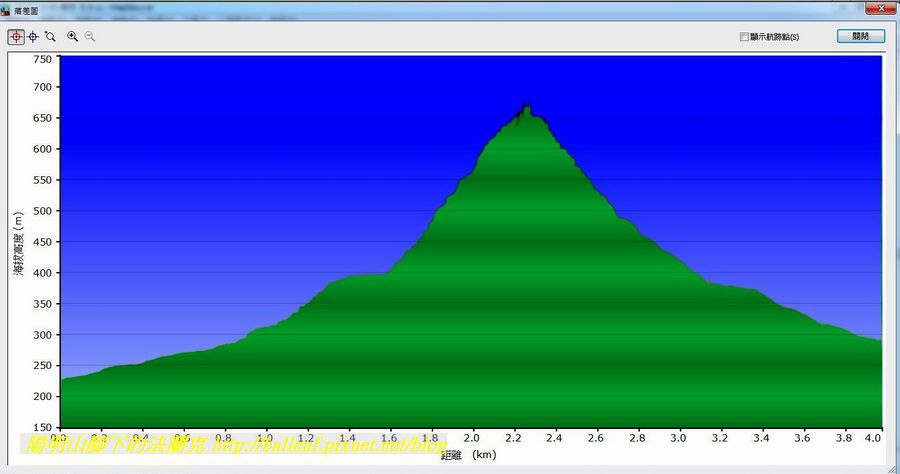900x474 pixels.
Task: Click the 3.4 distance tick label
Action: 761,438
